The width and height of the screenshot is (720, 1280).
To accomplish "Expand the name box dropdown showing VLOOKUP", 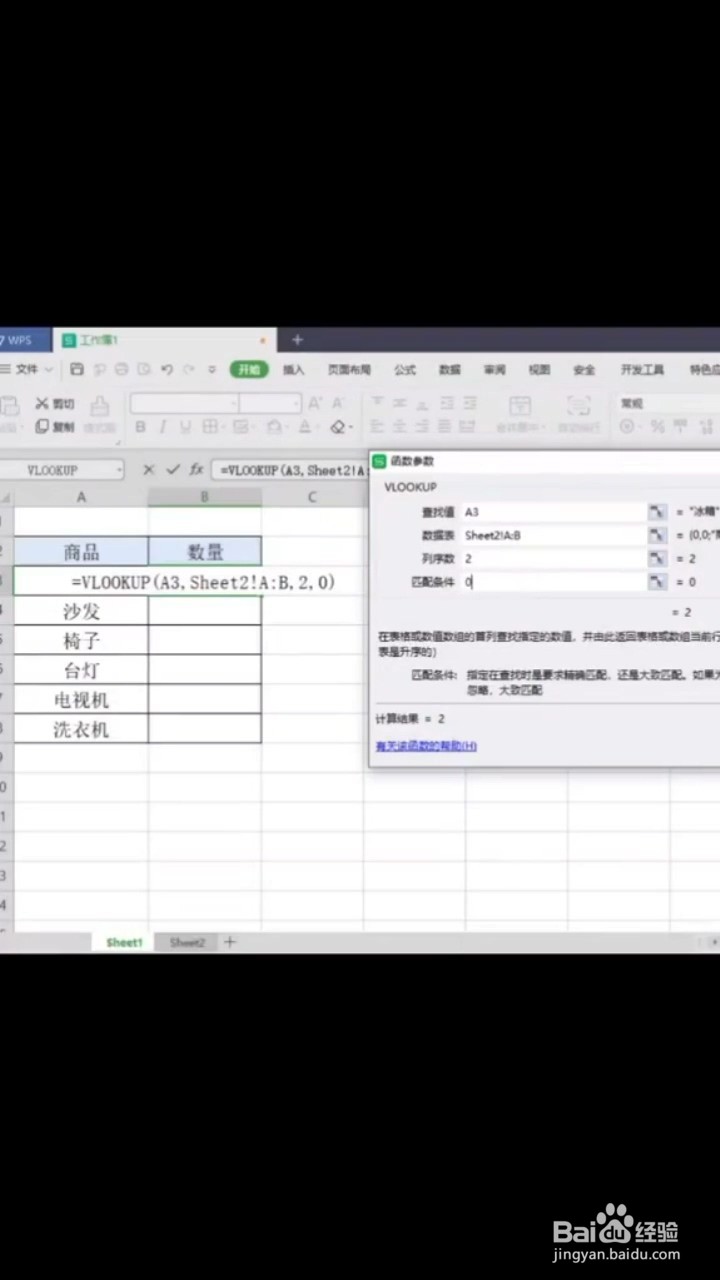I will pos(119,470).
